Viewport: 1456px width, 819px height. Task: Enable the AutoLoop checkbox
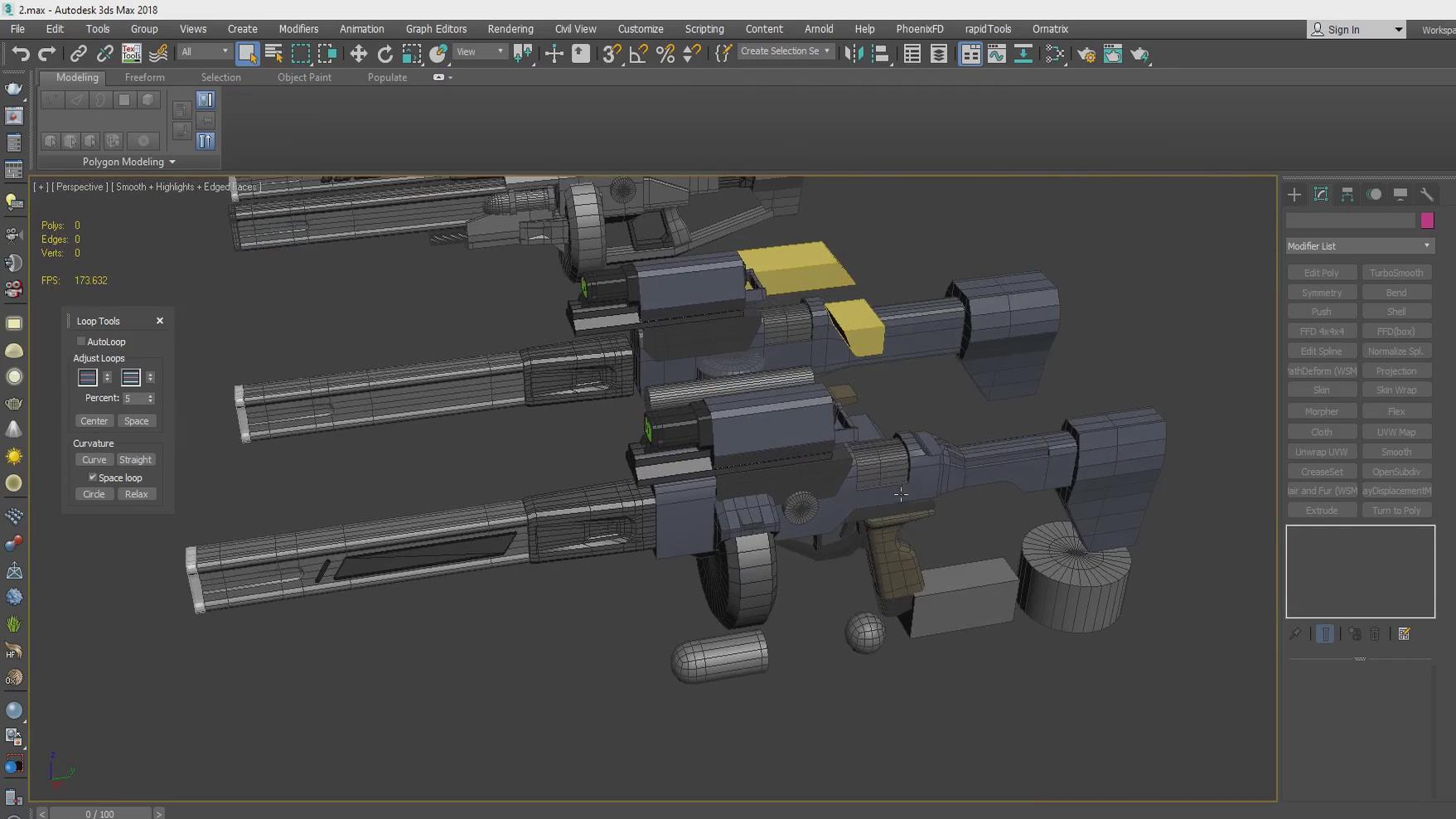click(x=81, y=342)
